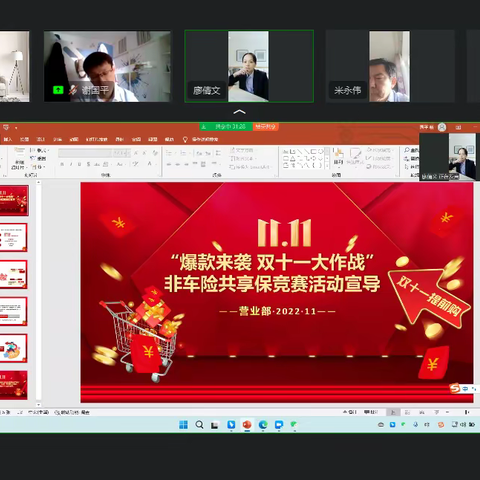Image resolution: width=480 pixels, height=480 pixels.
Task: Open the Drawing group dialog launcher
Action: [x=397, y=175]
